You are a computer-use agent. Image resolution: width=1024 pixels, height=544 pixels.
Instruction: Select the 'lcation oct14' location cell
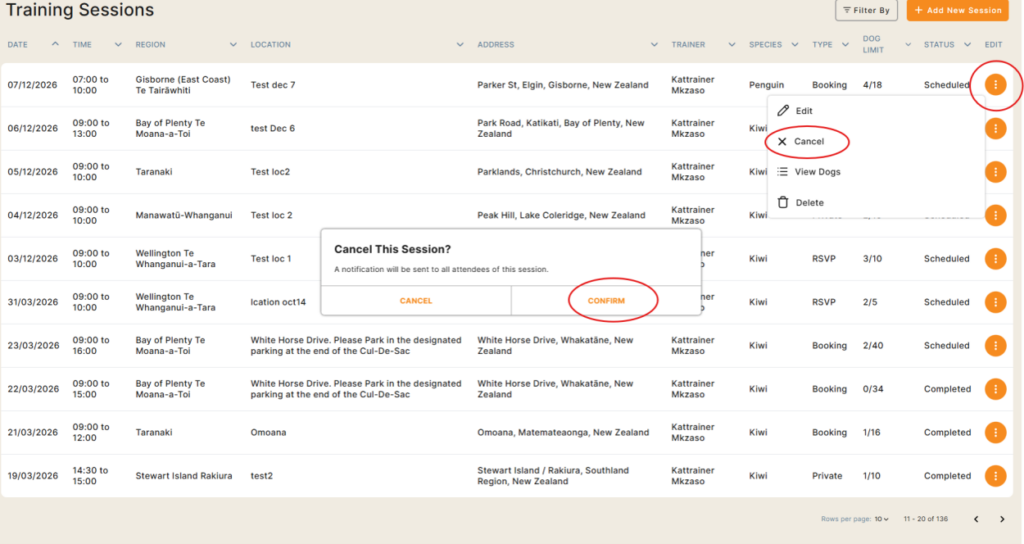coord(278,302)
